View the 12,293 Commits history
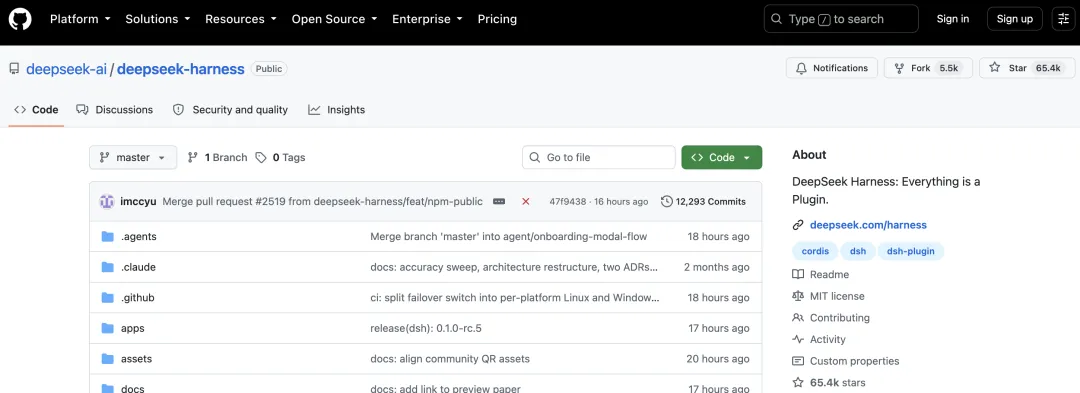This screenshot has height=393, width=1080. (x=703, y=202)
